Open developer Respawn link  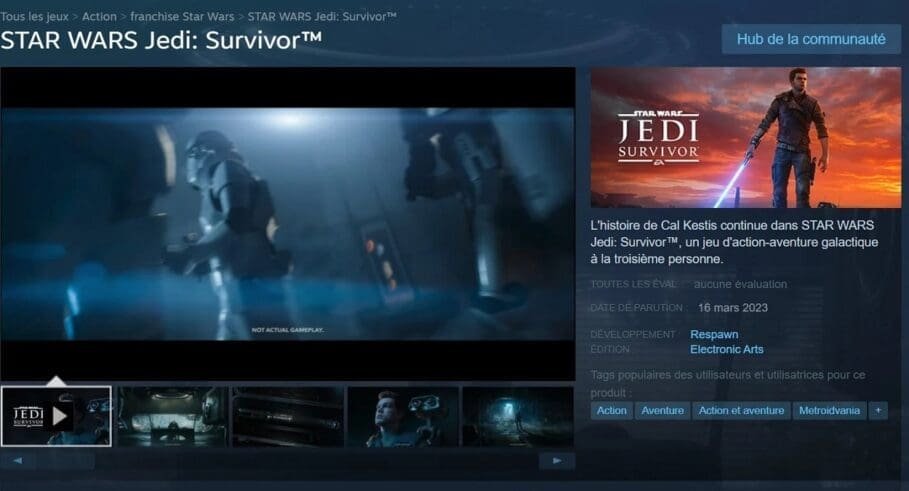tap(714, 334)
